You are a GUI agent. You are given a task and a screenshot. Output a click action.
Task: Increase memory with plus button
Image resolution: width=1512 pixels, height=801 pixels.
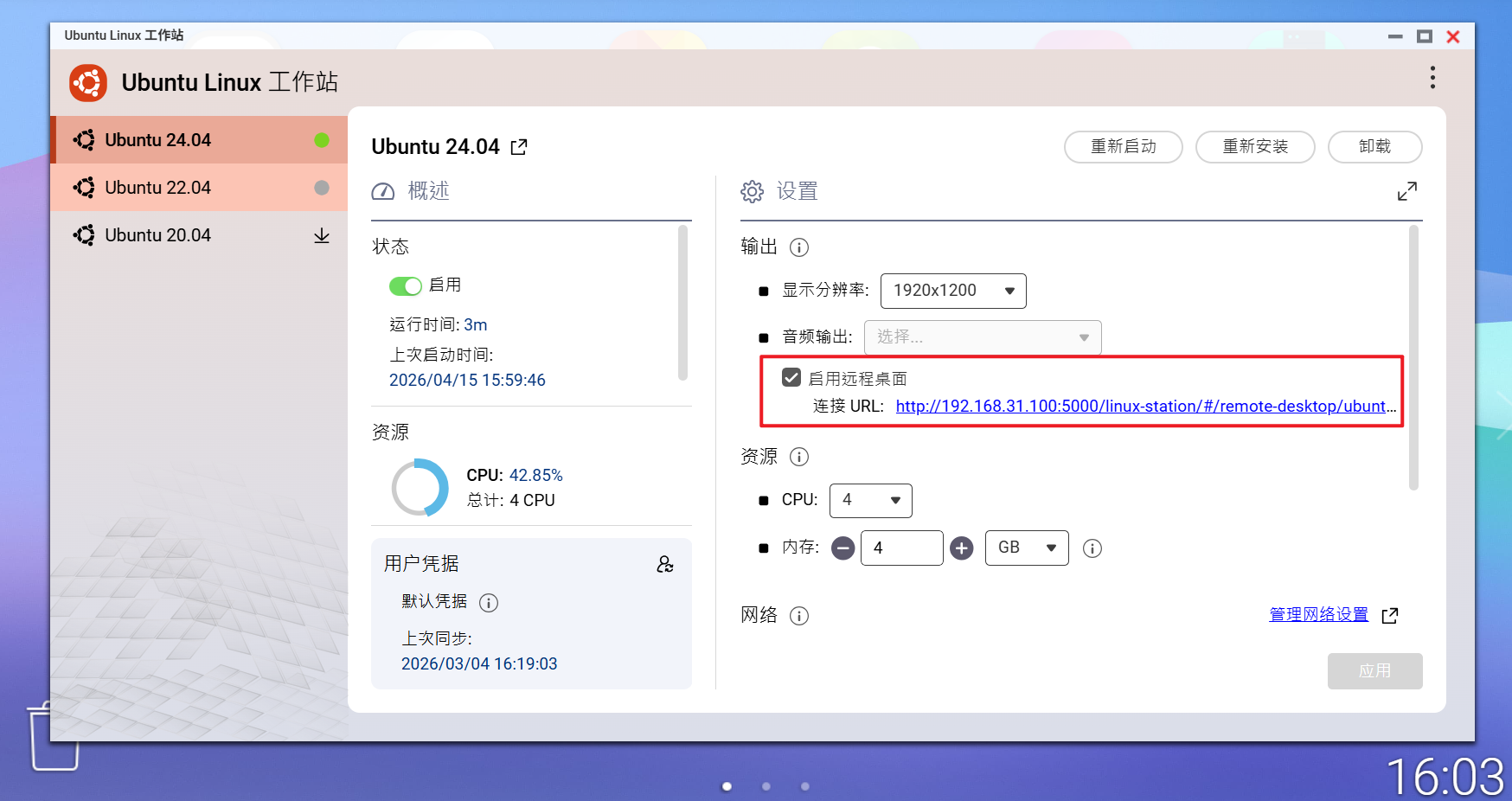[x=962, y=548]
